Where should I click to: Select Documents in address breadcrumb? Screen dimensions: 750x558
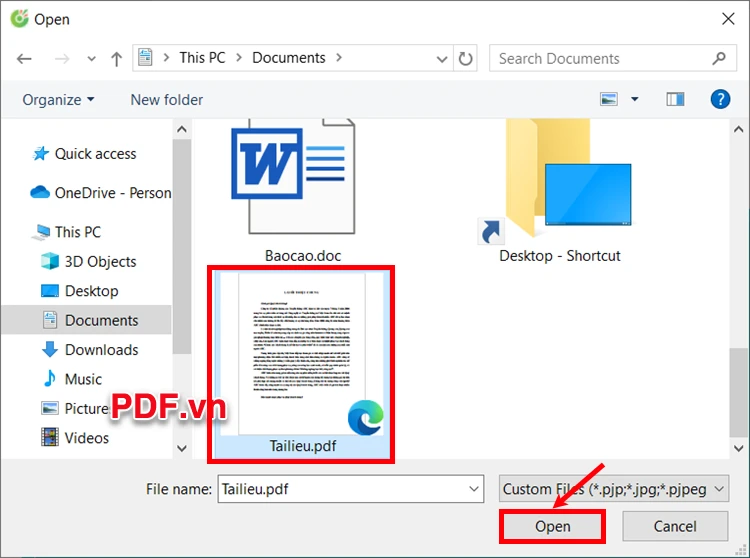pyautogui.click(x=289, y=58)
